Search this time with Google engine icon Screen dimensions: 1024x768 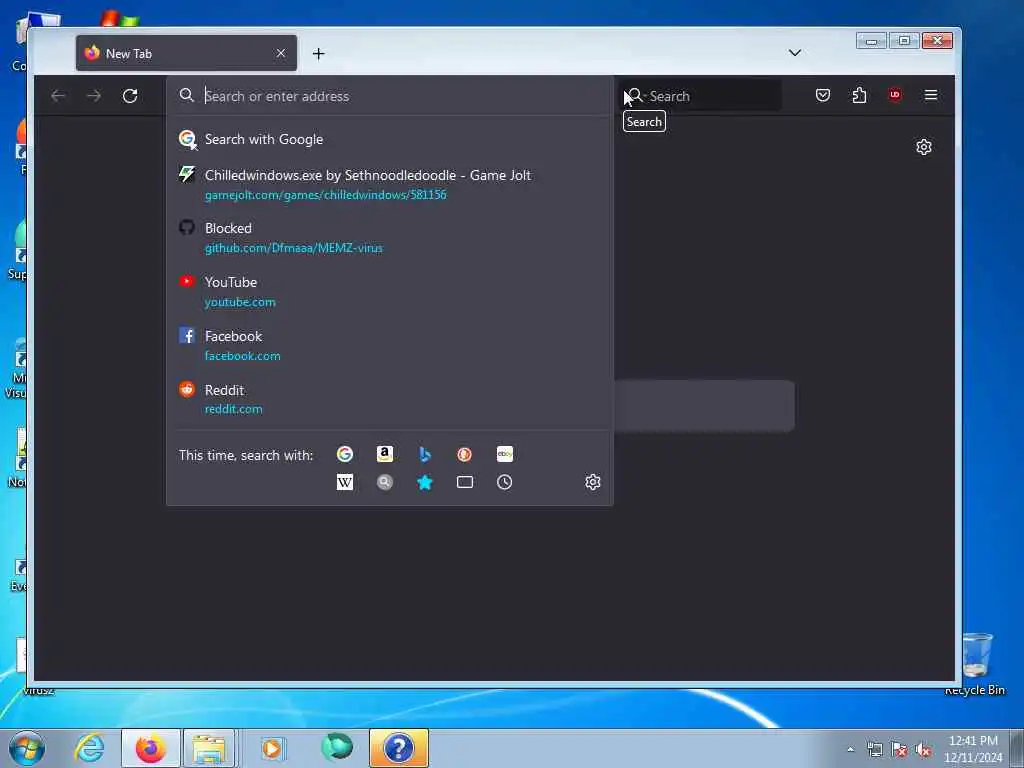pos(345,454)
